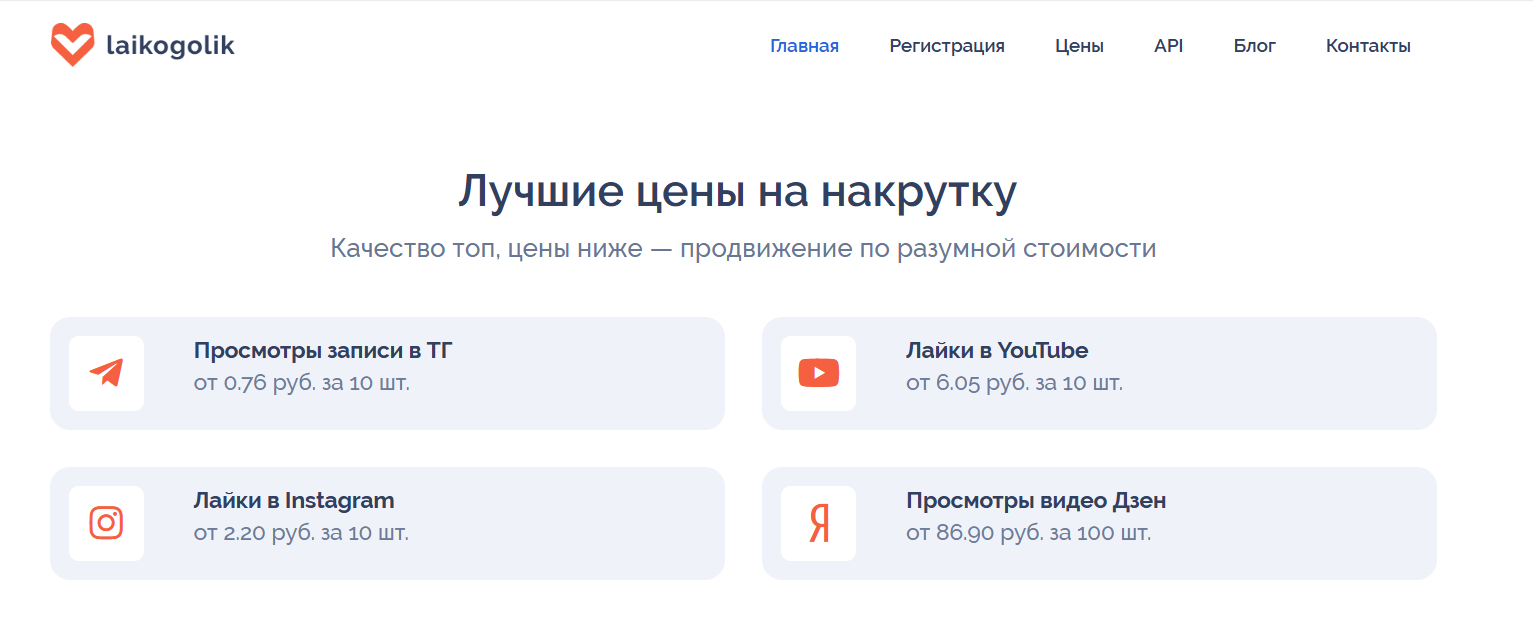This screenshot has height=619, width=1533.
Task: Open the Лайки в YouTube title
Action: [x=997, y=351]
